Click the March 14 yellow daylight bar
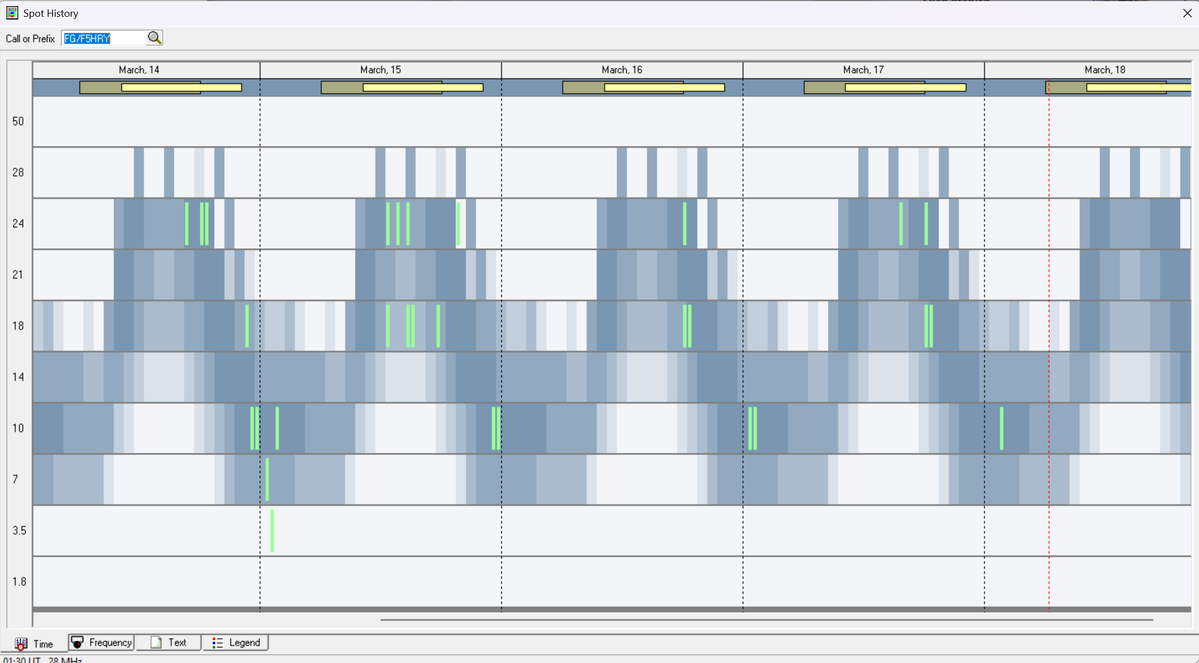Viewport: 1199px width, 663px height. 181,87
